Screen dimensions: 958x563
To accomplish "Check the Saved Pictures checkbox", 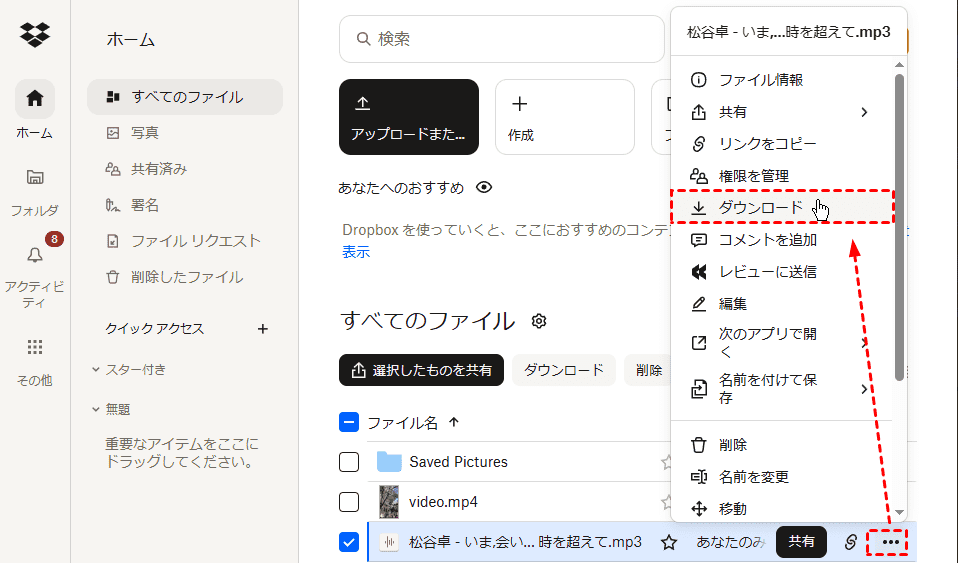I will [x=349, y=462].
